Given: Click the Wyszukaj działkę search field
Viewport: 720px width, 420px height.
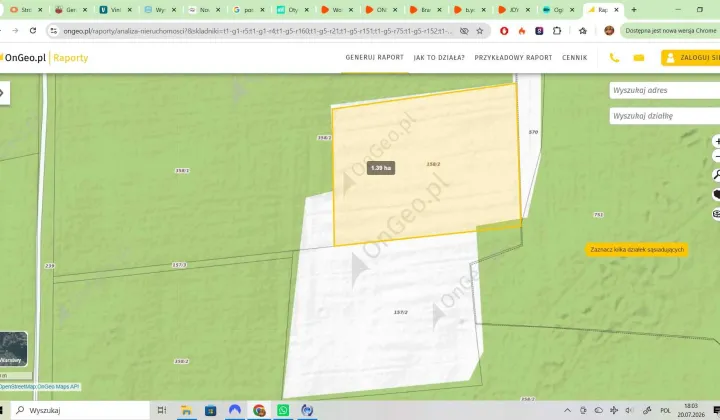Looking at the screenshot, I should (x=664, y=116).
